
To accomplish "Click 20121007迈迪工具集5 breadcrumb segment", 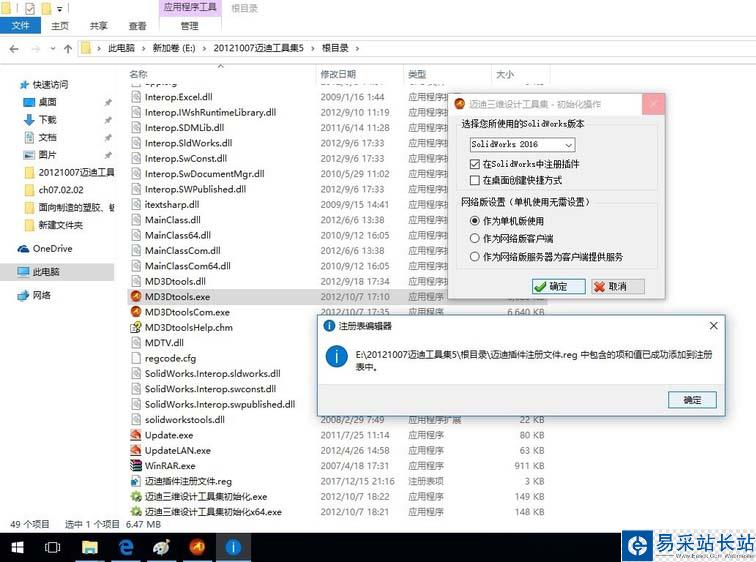I will coord(258,48).
